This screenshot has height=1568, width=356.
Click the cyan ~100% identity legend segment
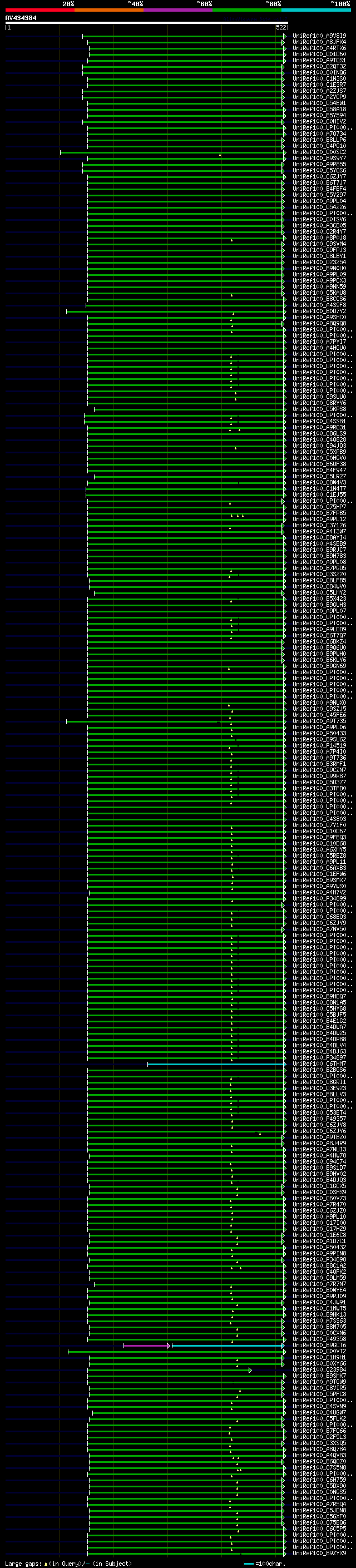[x=317, y=10]
